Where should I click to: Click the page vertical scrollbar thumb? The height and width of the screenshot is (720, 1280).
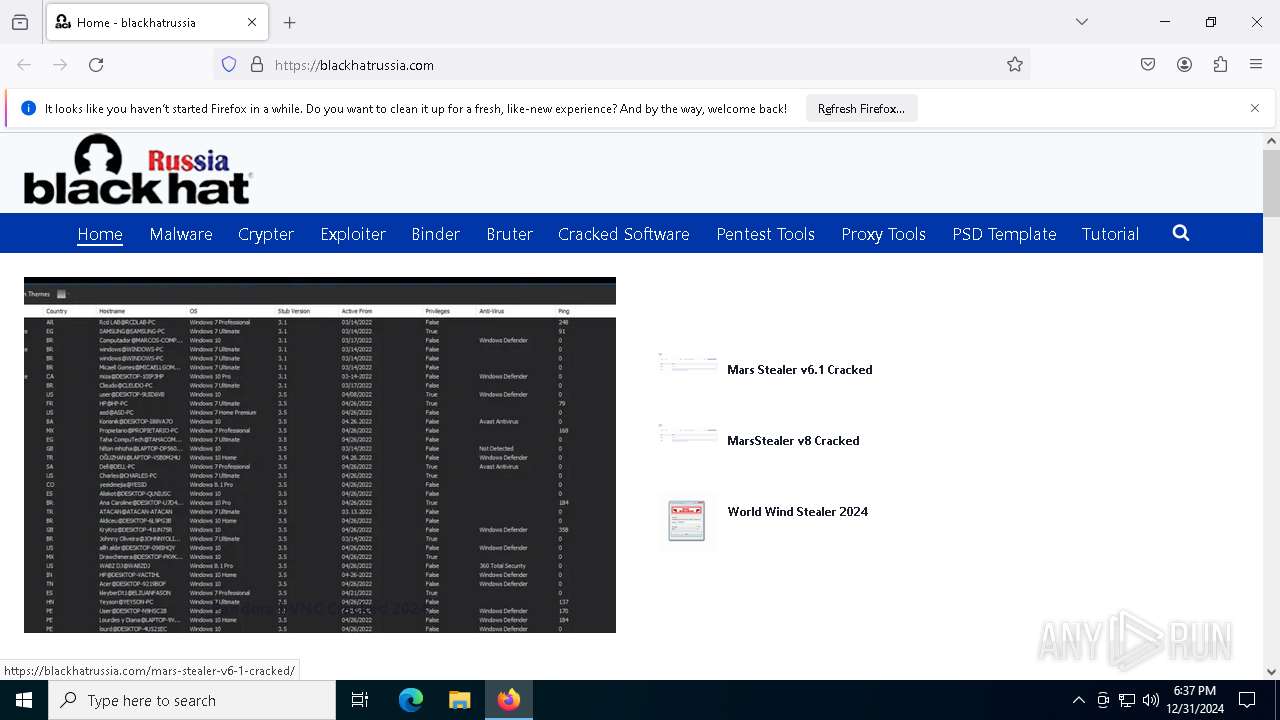[x=1271, y=183]
